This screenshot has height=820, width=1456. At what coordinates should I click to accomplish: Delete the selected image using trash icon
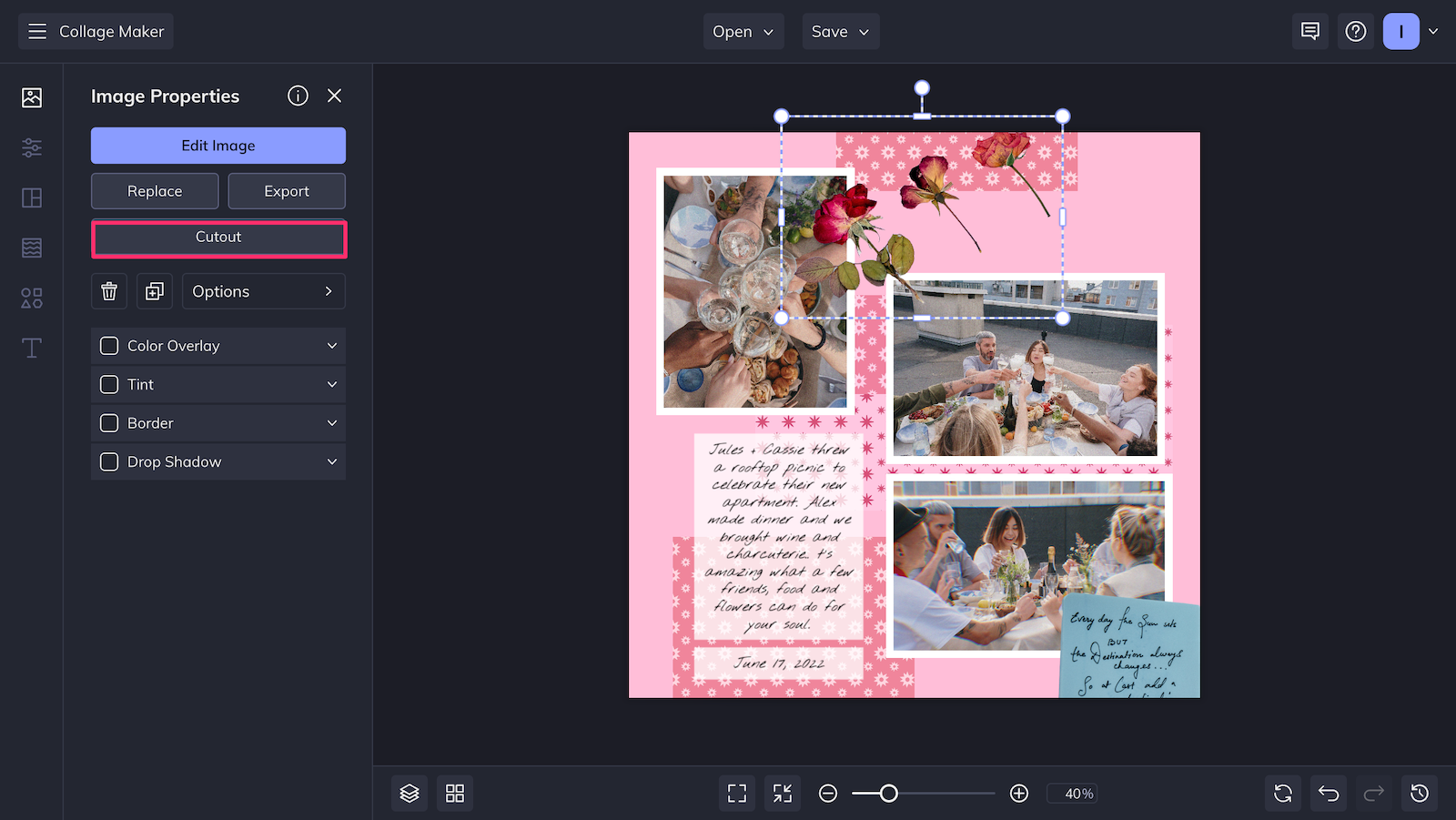point(109,291)
